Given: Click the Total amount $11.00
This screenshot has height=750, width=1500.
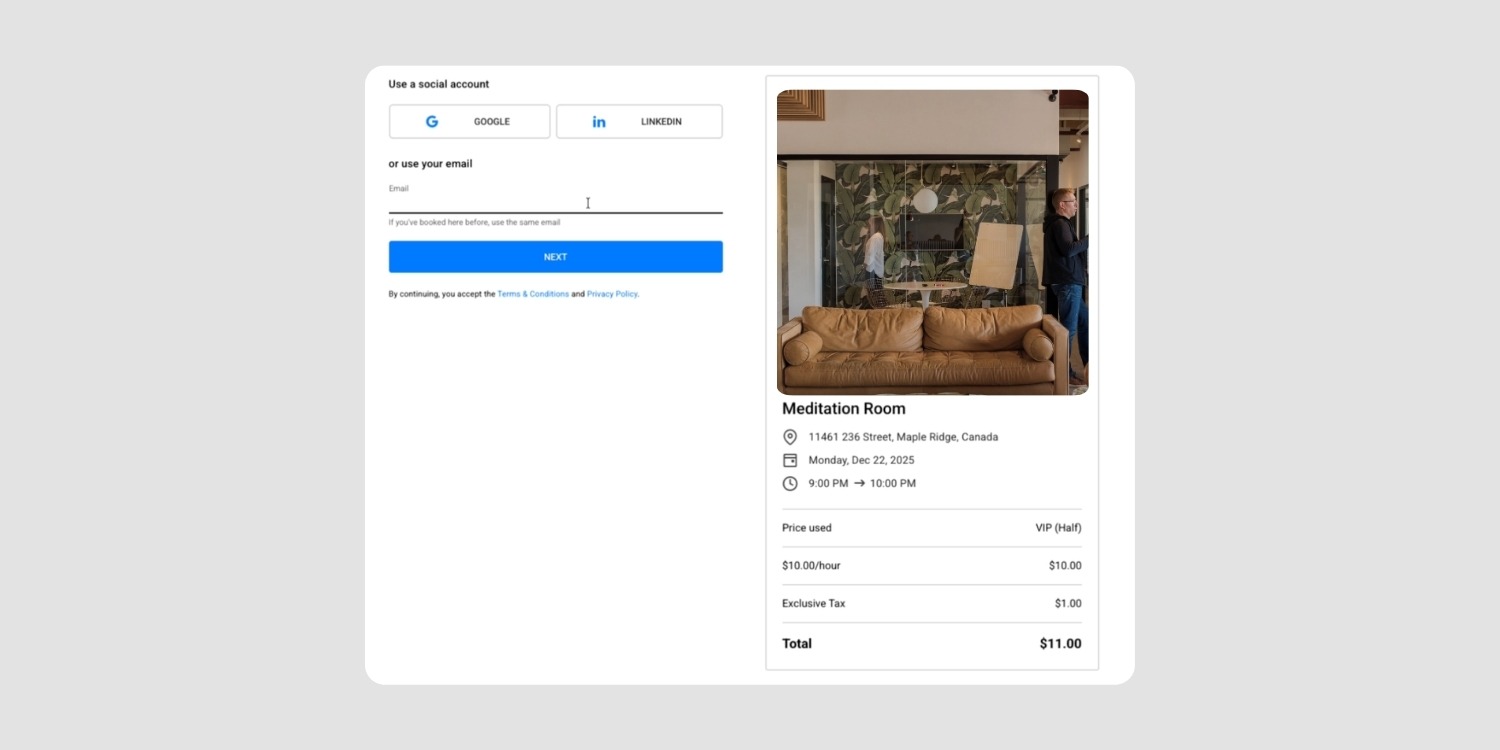Looking at the screenshot, I should click(1060, 644).
